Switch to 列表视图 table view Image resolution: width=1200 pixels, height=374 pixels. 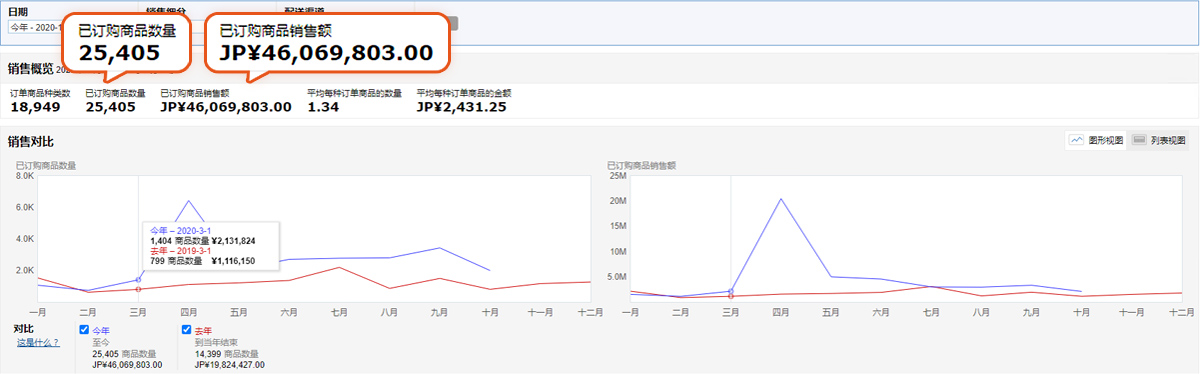pyautogui.click(x=1159, y=141)
